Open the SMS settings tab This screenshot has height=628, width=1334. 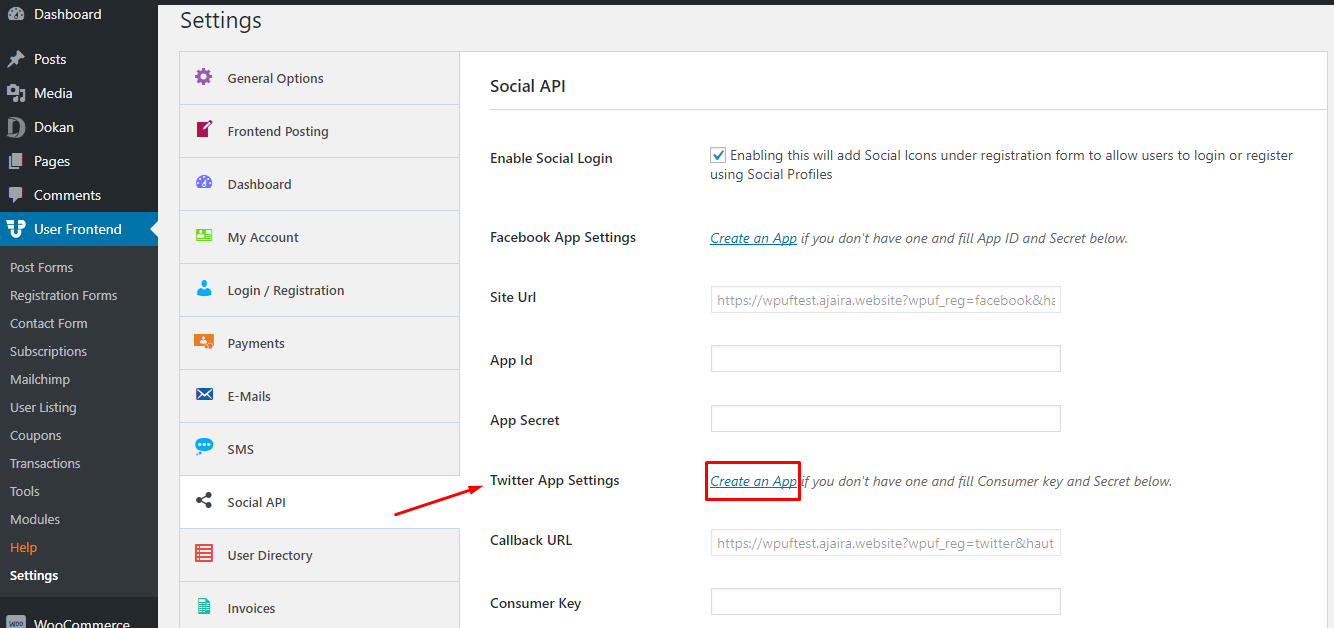(319, 449)
